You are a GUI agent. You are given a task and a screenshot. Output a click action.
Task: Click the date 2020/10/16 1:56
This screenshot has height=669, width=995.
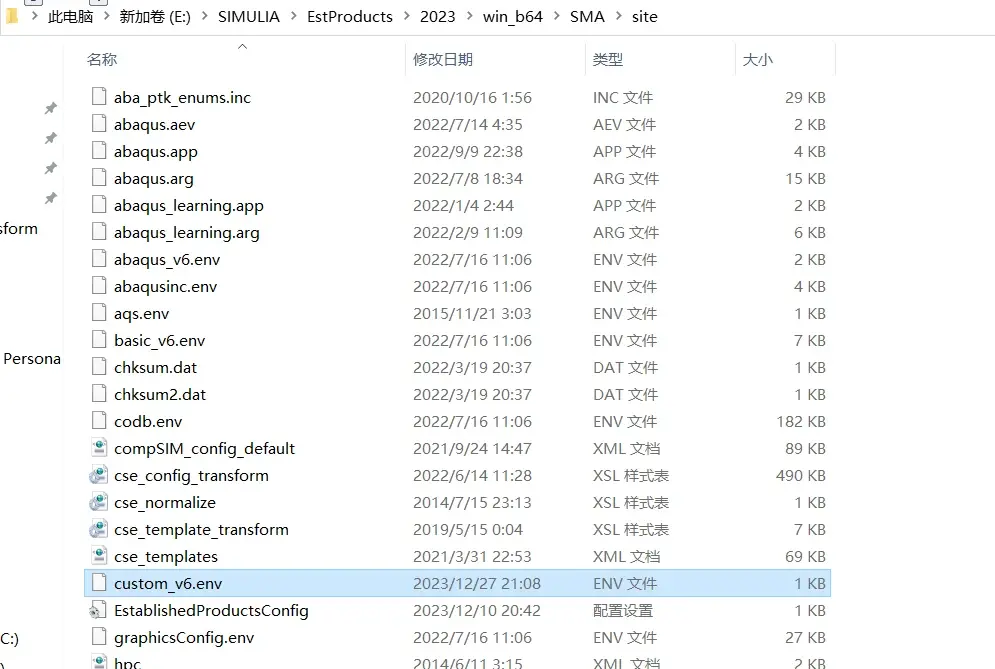tap(472, 98)
